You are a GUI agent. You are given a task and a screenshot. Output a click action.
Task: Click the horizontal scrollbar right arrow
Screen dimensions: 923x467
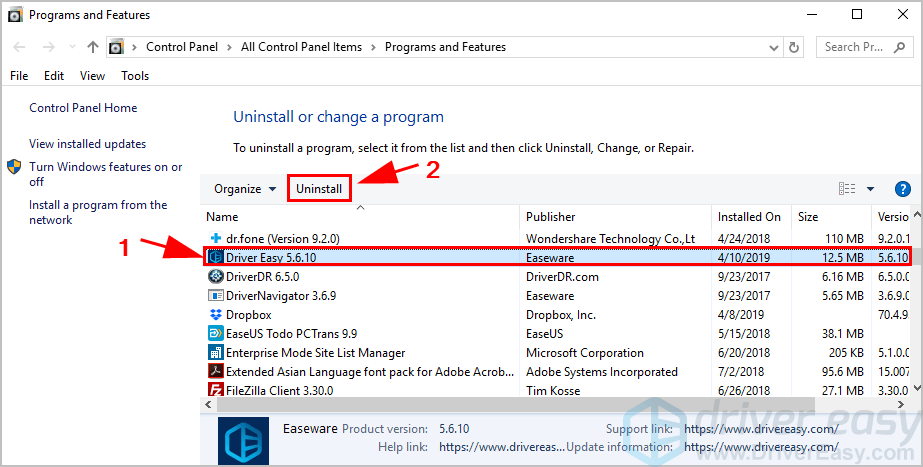tap(901, 405)
